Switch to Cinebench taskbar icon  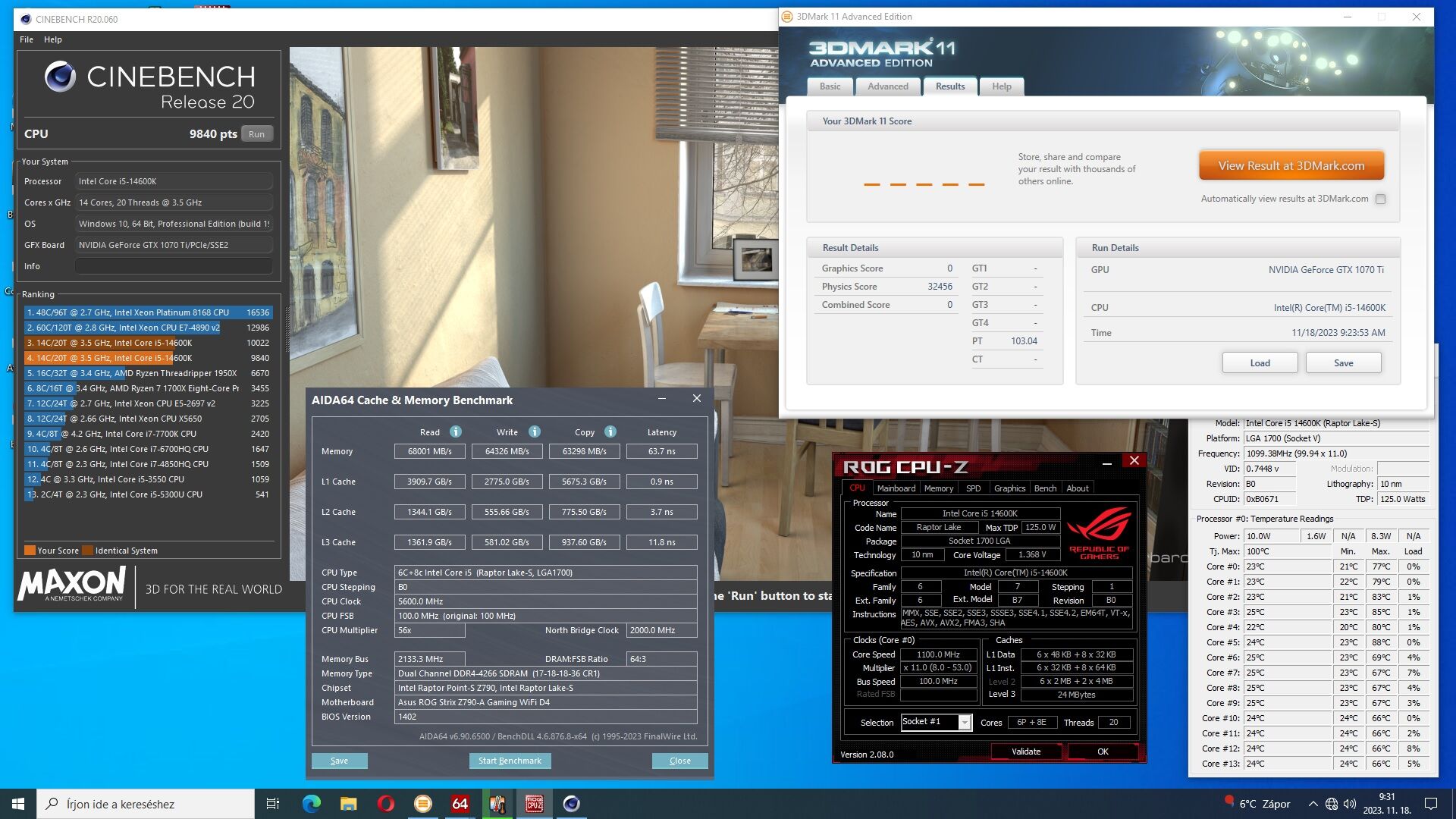[571, 804]
